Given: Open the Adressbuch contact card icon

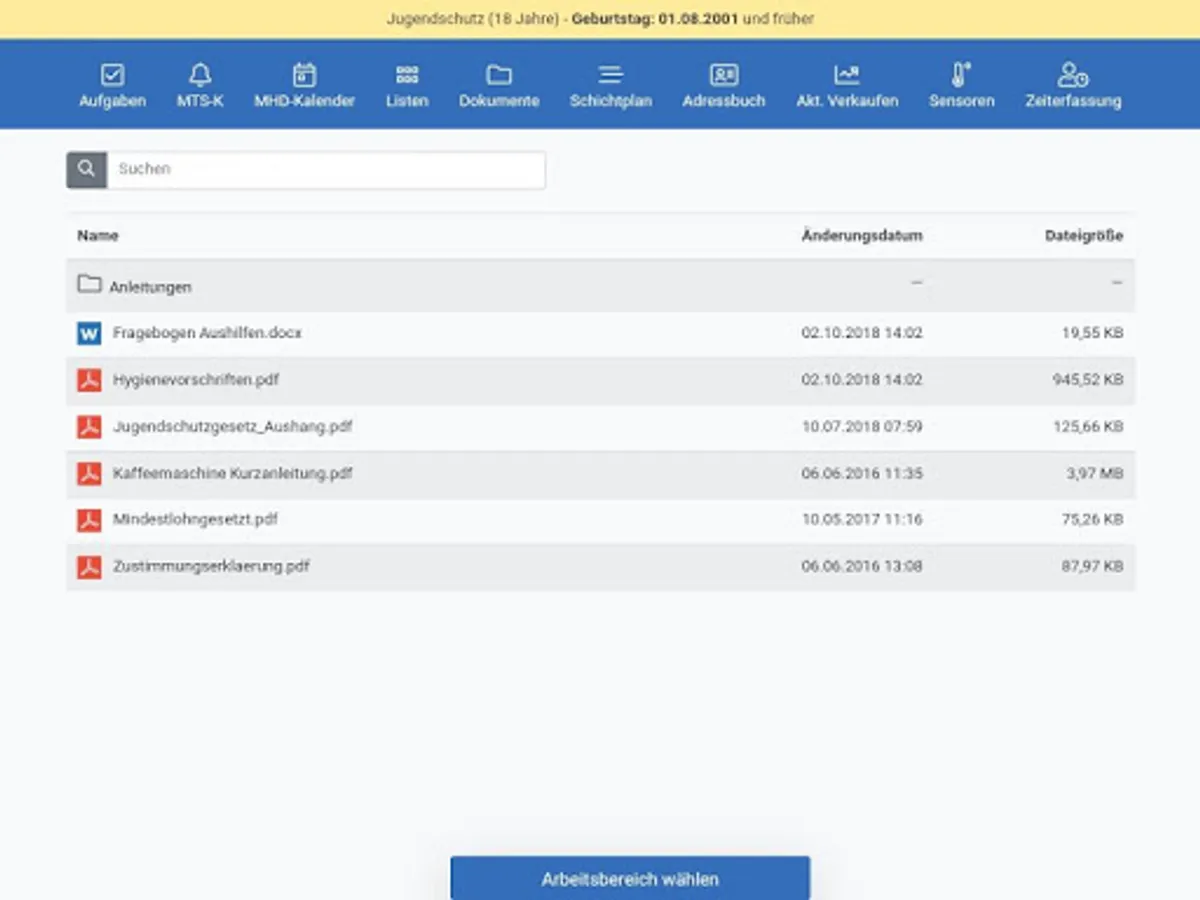Looking at the screenshot, I should tap(723, 75).
